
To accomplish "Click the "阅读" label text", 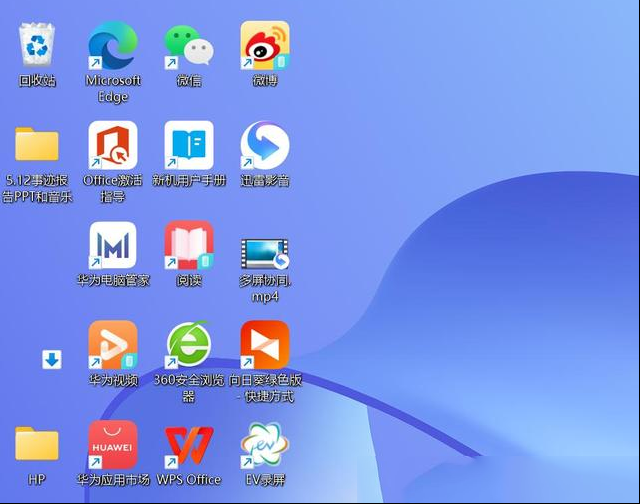I will (x=189, y=280).
